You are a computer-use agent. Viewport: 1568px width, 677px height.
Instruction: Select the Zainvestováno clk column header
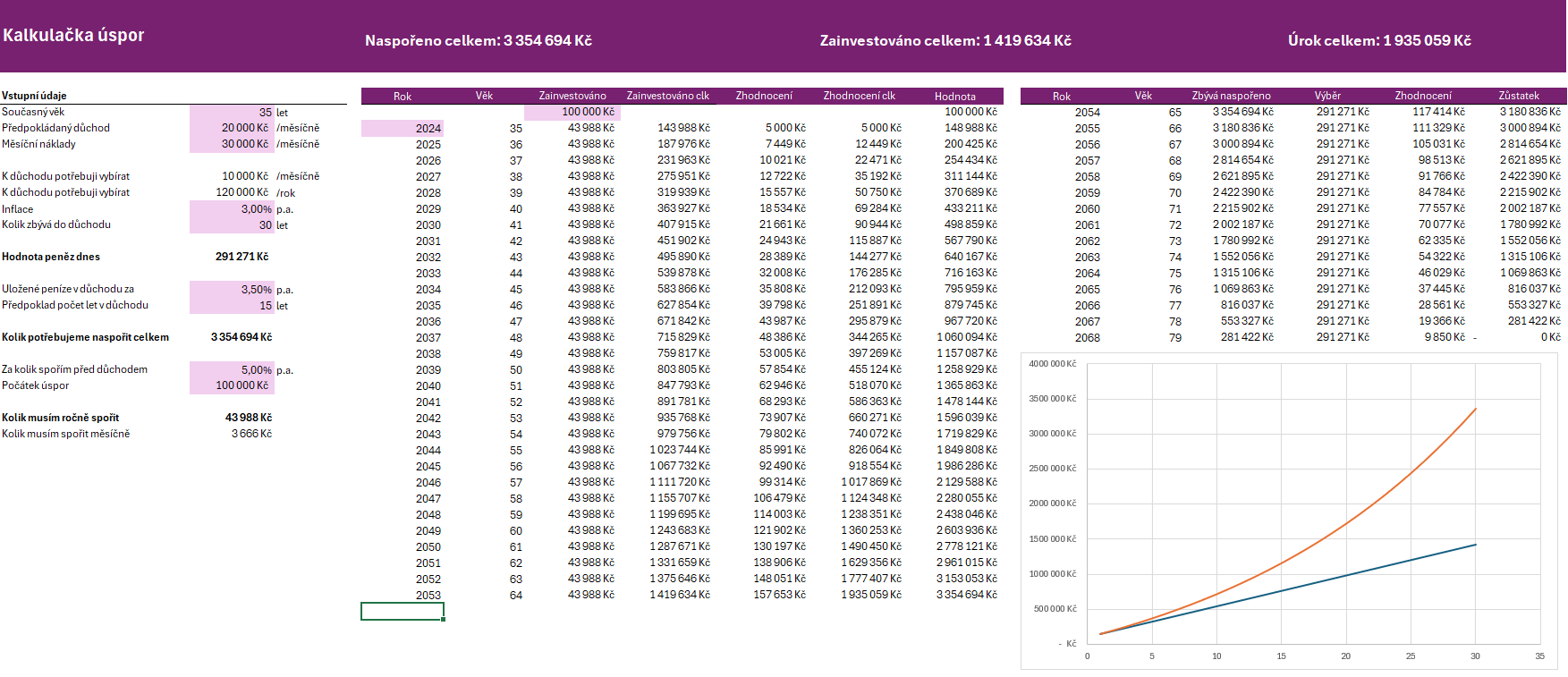(x=668, y=96)
